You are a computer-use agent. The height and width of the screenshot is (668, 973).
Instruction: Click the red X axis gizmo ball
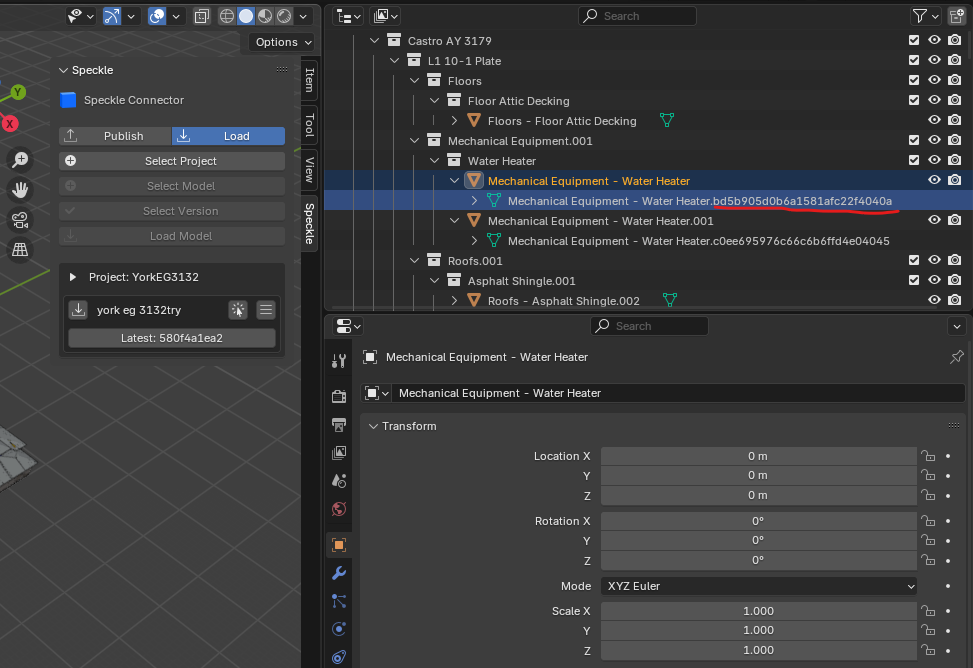pos(9,124)
